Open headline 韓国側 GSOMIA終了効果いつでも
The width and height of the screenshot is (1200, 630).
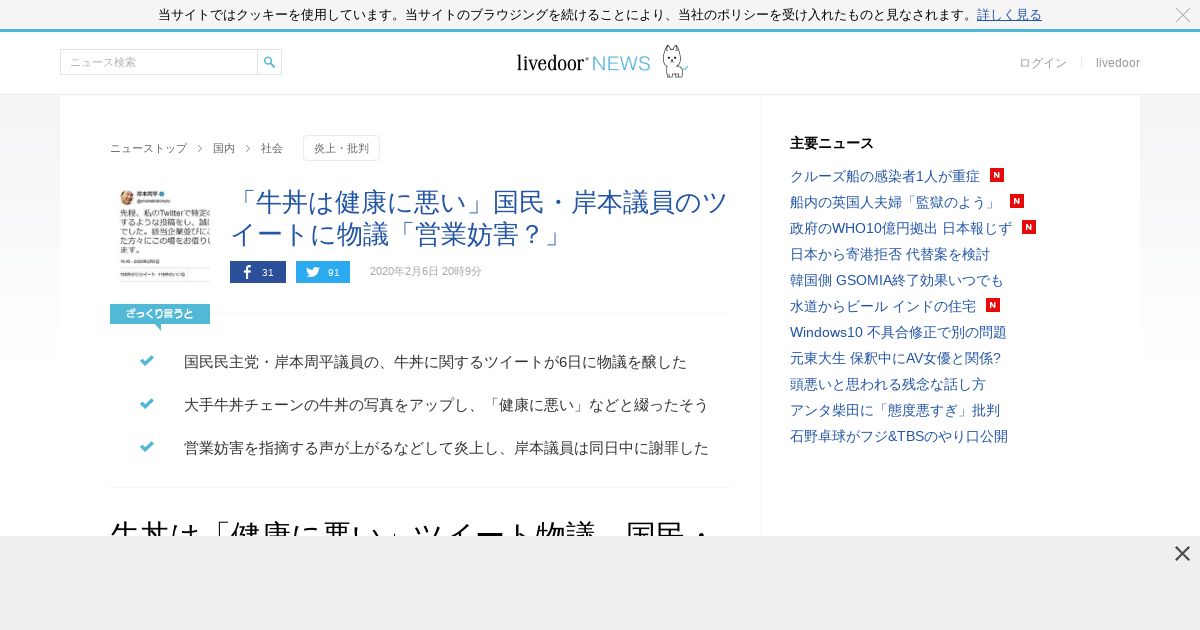897,280
